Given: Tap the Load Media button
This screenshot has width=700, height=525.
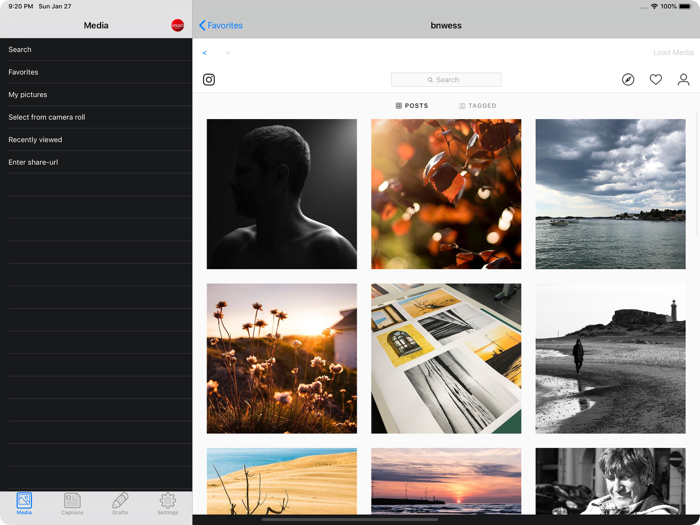Looking at the screenshot, I should pos(673,52).
